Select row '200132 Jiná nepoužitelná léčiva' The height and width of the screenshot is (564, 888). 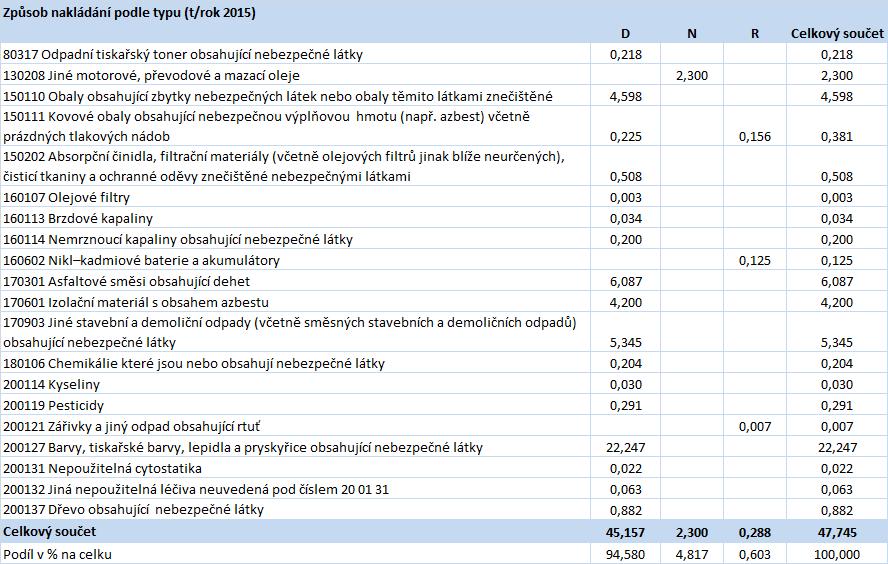pyautogui.click(x=444, y=489)
